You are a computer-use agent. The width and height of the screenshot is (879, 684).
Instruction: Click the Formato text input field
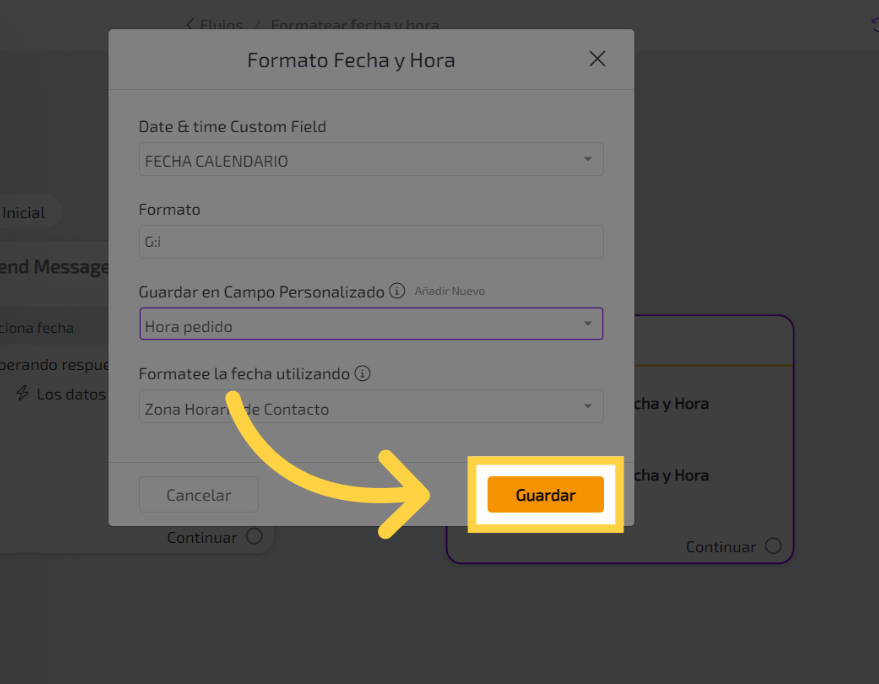click(370, 242)
